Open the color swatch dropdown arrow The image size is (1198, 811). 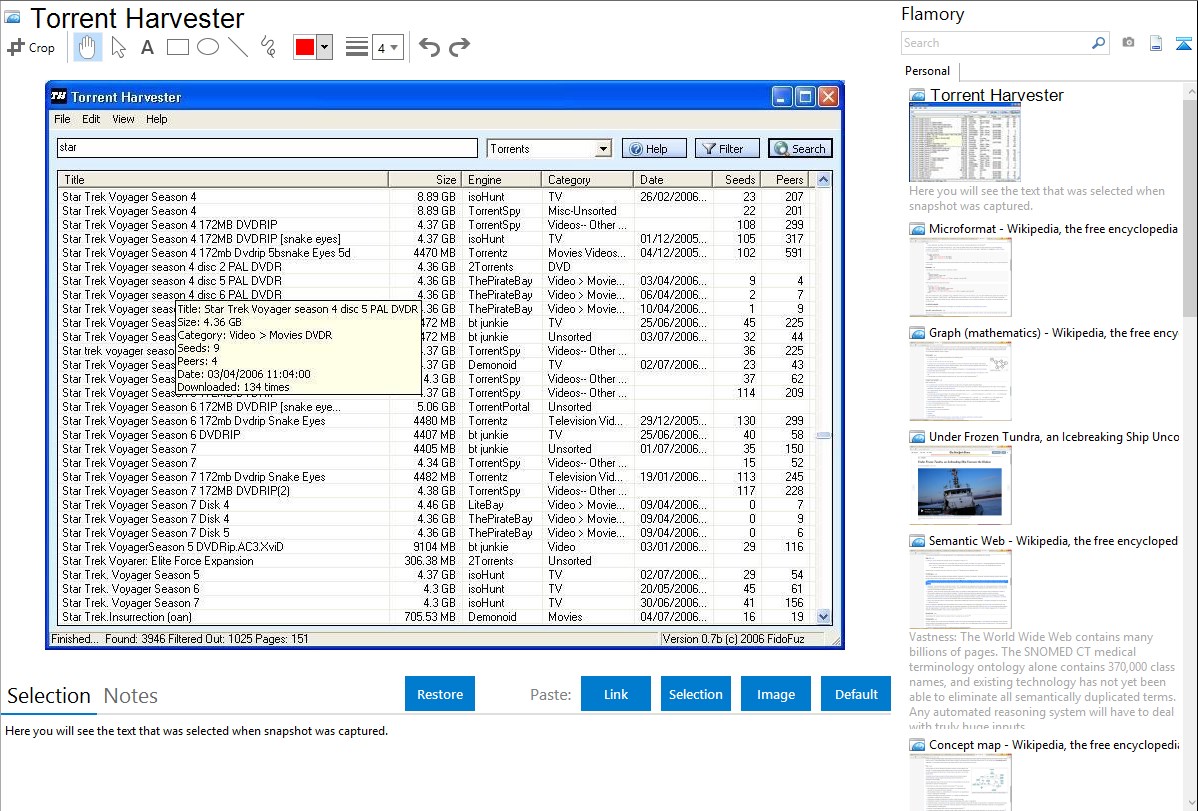click(325, 47)
